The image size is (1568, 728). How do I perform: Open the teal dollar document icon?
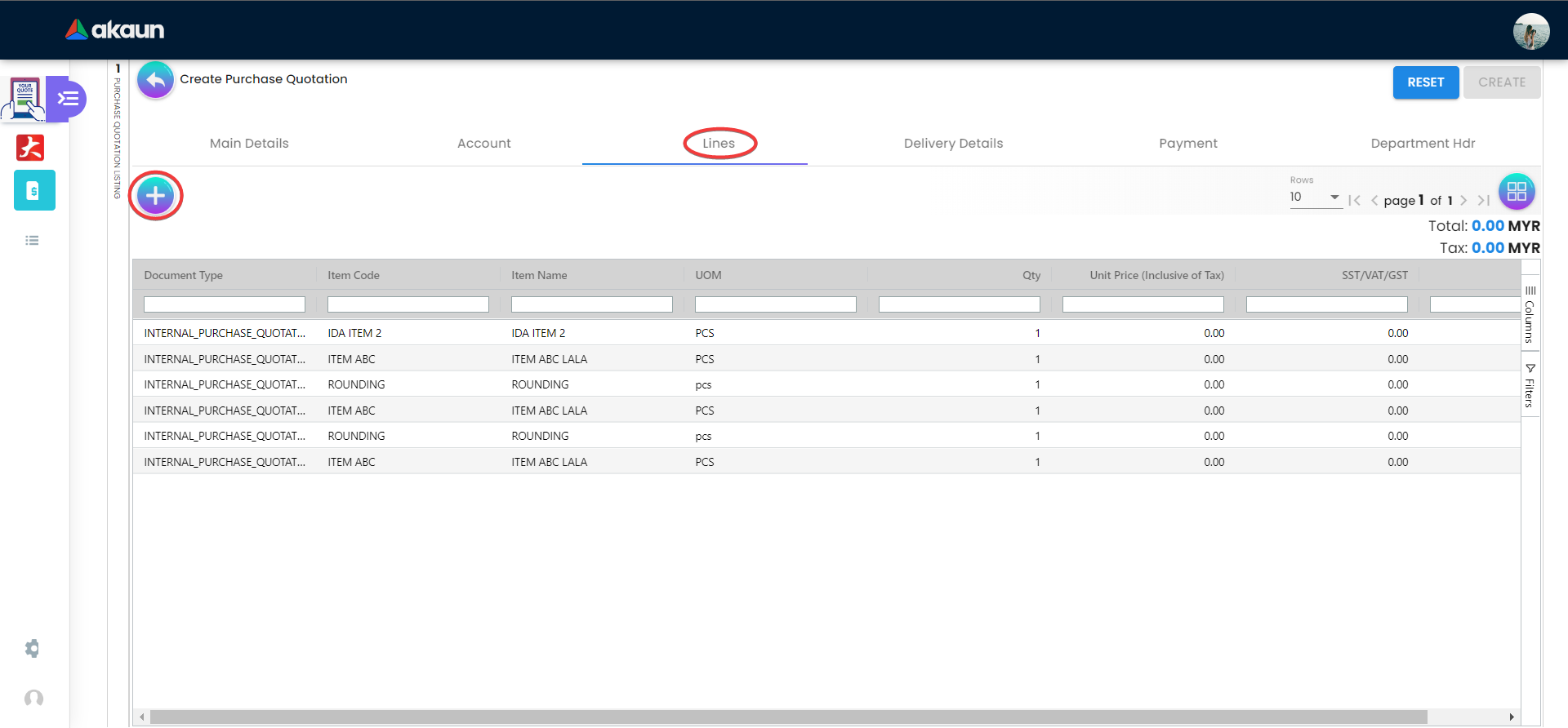click(34, 190)
